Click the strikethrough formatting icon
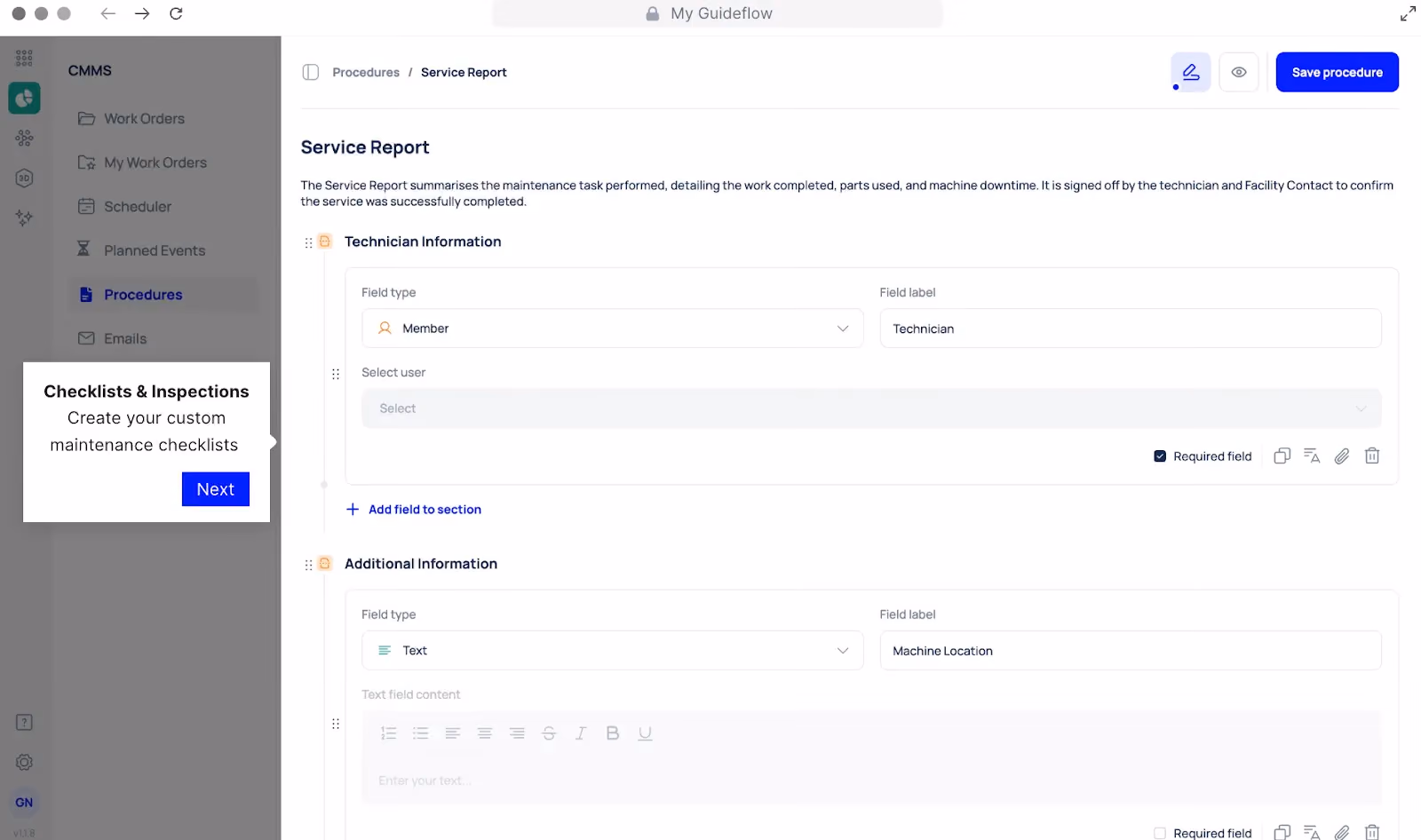The height and width of the screenshot is (840, 1421). [549, 733]
